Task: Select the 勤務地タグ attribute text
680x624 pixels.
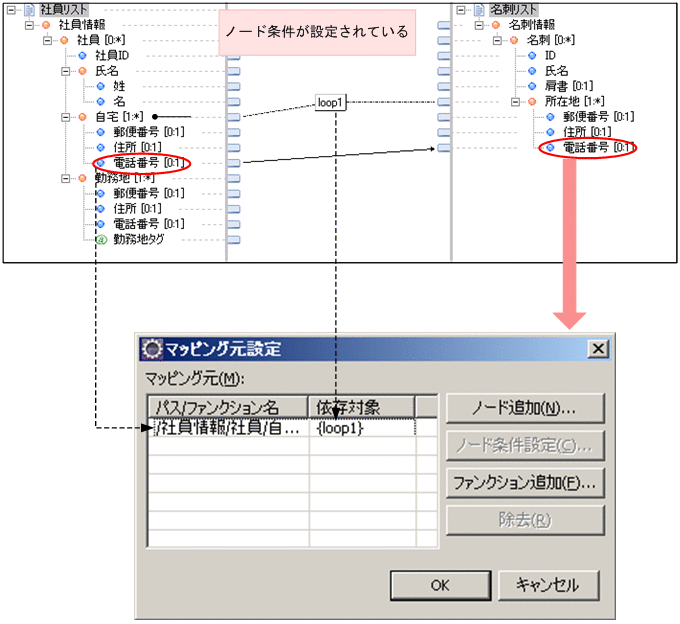Action: click(139, 239)
